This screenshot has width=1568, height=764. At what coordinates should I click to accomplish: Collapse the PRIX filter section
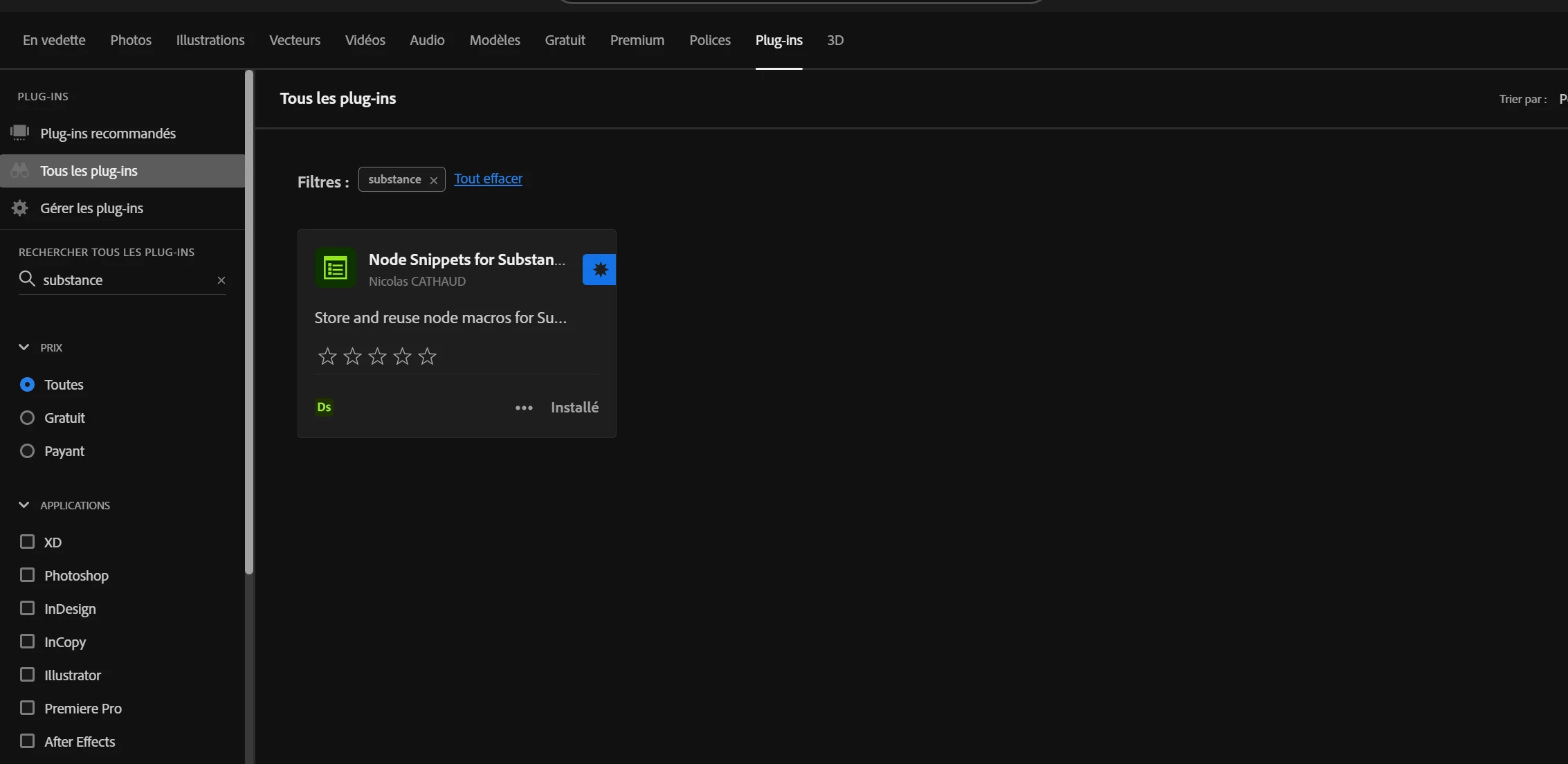tap(24, 347)
